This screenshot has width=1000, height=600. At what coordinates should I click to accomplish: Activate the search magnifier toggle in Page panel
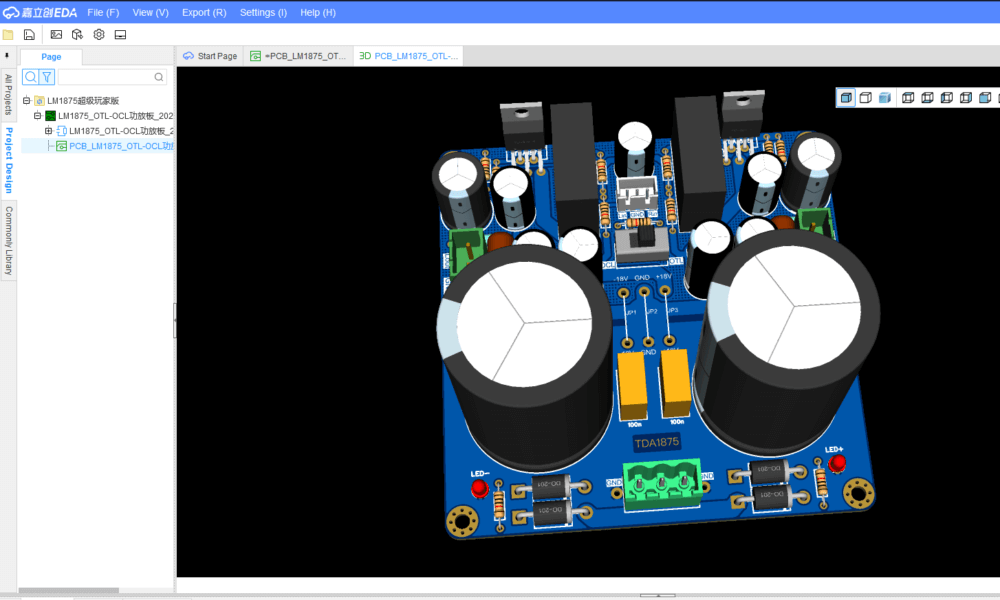pyautogui.click(x=29, y=76)
